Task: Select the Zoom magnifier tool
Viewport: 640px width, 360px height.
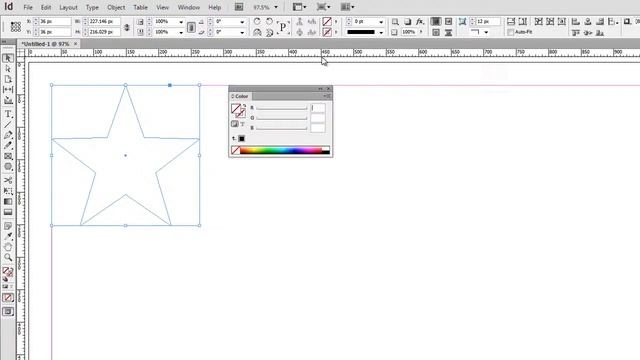Action: (8, 257)
